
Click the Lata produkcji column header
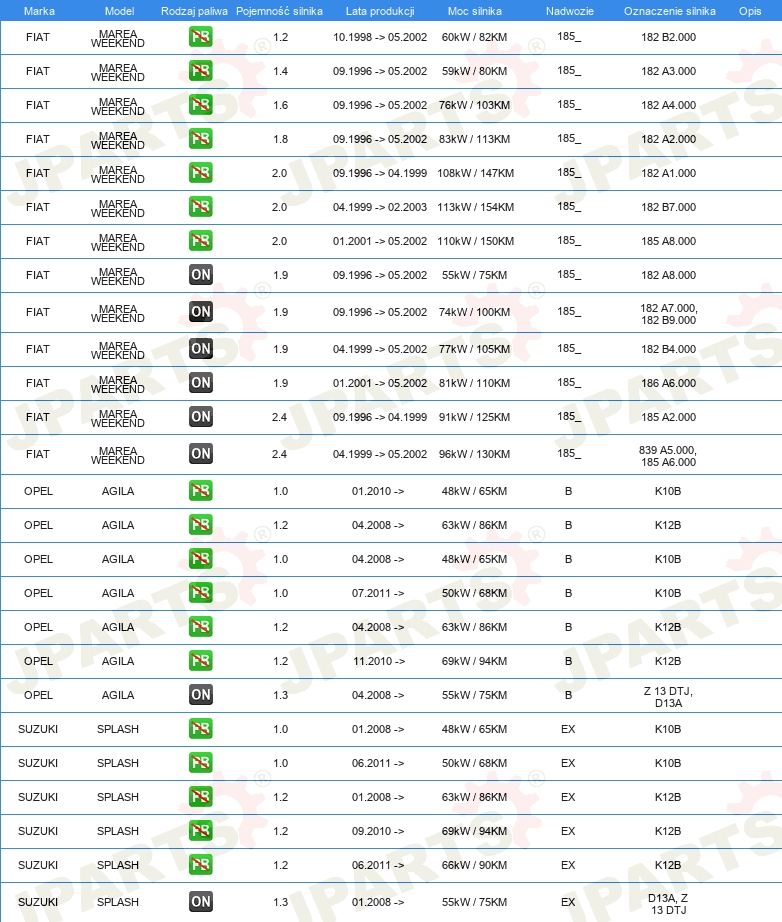point(380,11)
